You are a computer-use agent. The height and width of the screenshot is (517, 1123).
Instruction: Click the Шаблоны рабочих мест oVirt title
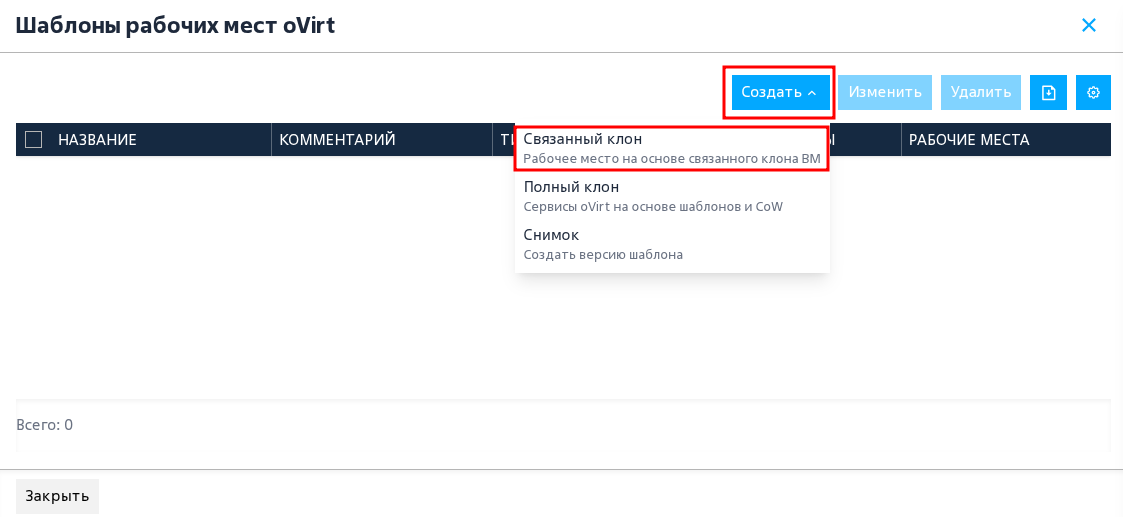pyautogui.click(x=175, y=26)
